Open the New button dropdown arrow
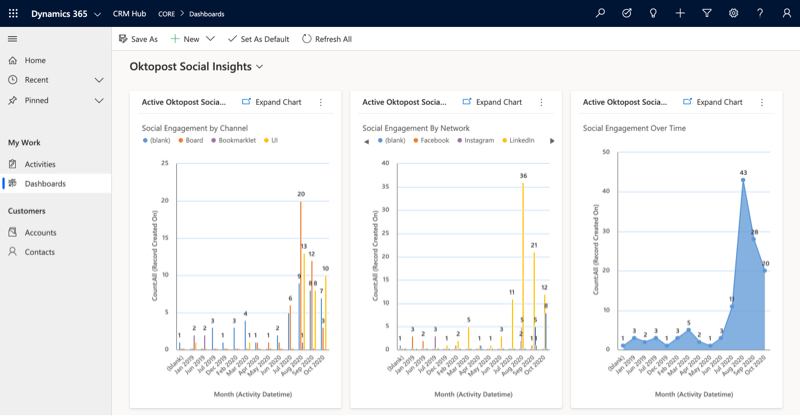 (210, 39)
